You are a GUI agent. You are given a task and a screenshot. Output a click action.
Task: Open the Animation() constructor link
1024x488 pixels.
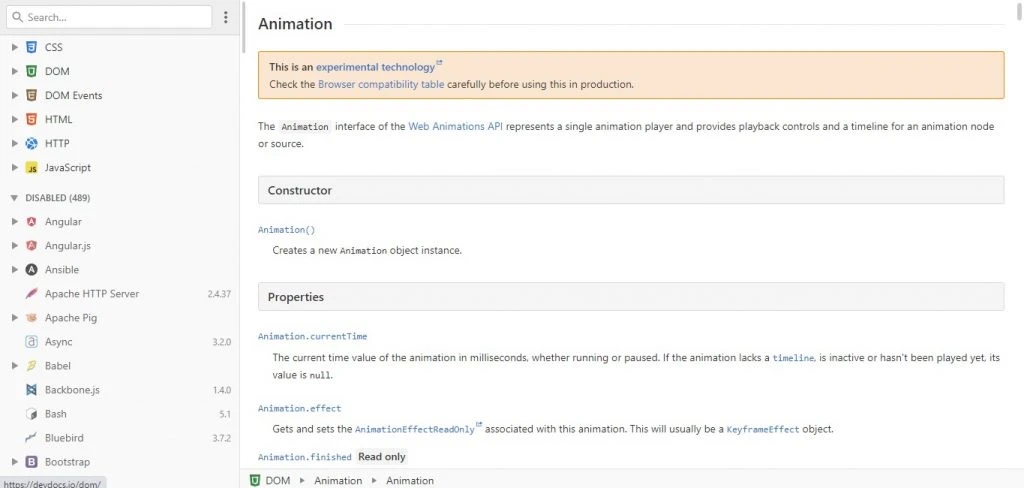(287, 230)
